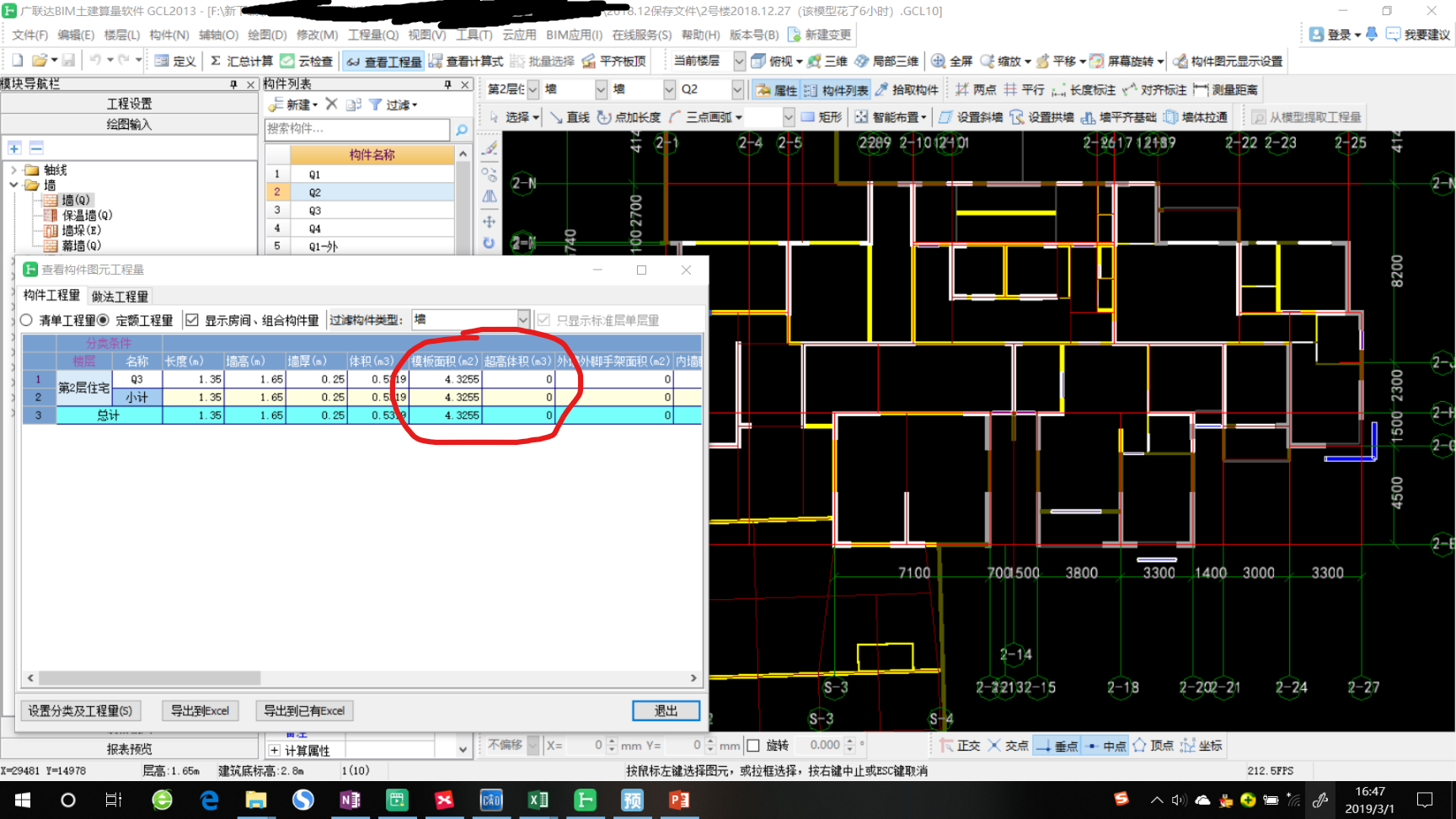Click 导出到Excel button
This screenshot has width=1456, height=819.
coord(200,710)
